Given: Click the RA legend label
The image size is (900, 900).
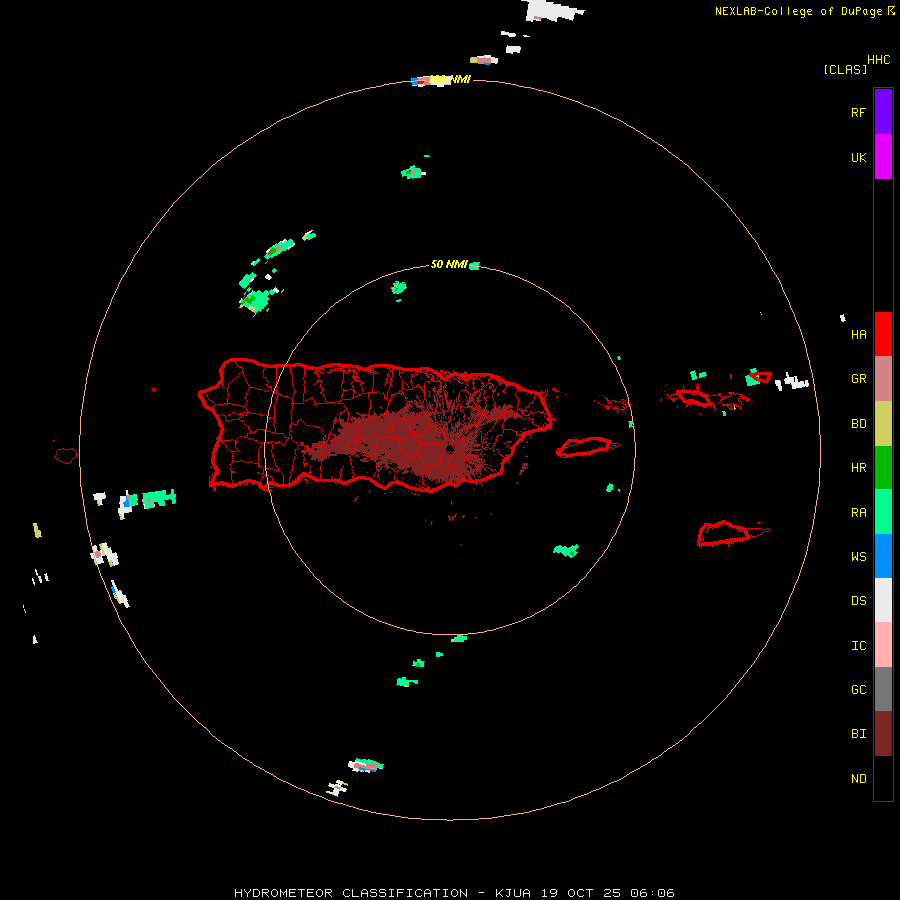Looking at the screenshot, I should [858, 513].
